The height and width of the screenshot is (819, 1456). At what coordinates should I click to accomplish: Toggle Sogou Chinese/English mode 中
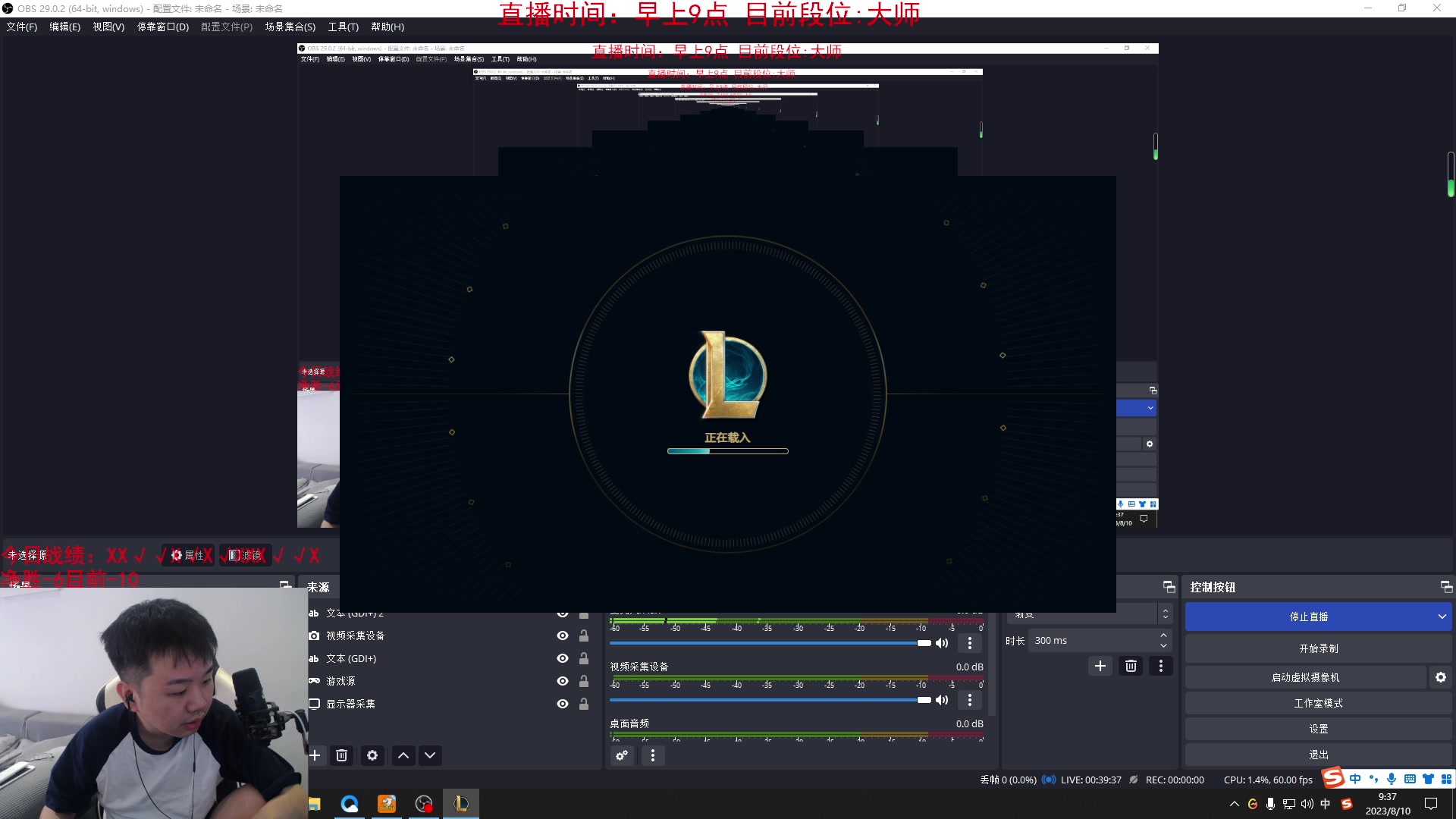click(x=1355, y=779)
